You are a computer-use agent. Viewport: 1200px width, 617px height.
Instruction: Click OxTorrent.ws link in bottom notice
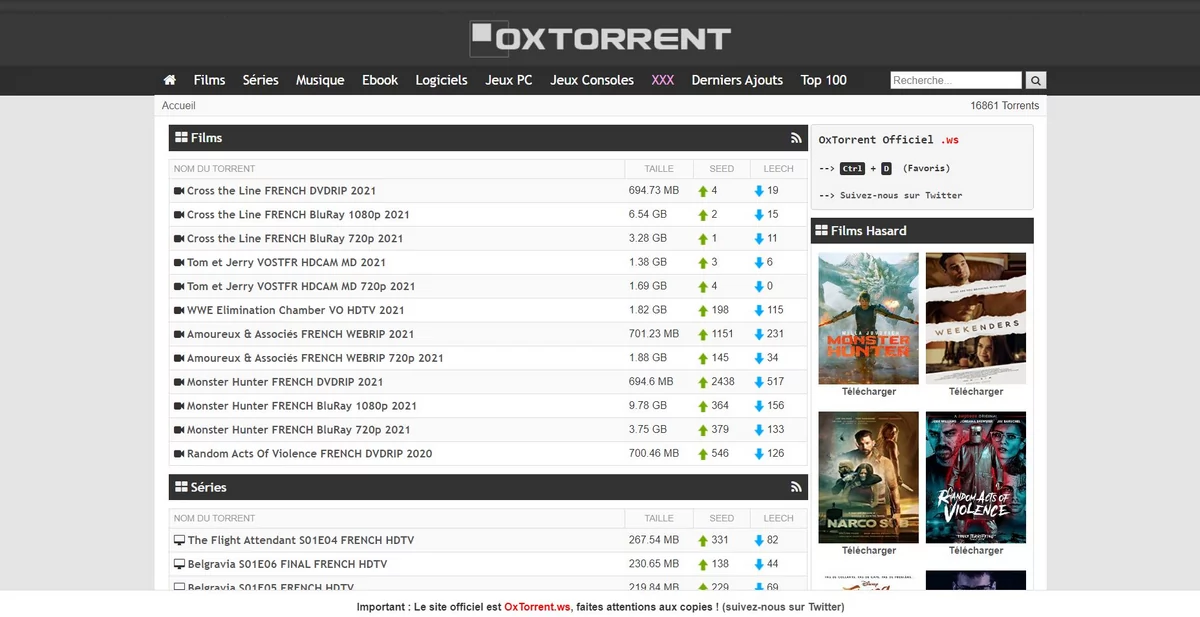537,607
